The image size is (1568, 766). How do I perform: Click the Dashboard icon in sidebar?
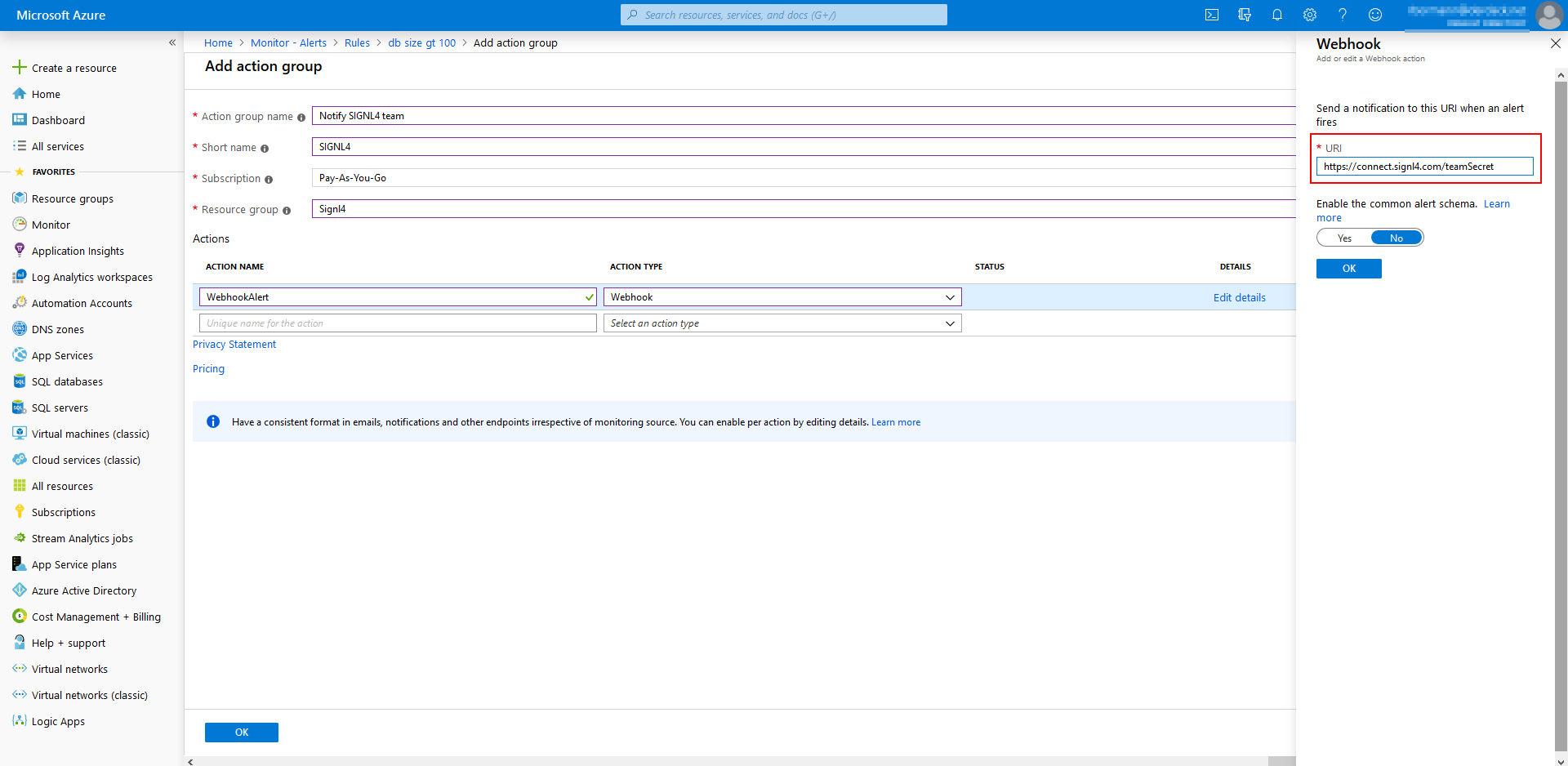click(x=20, y=120)
